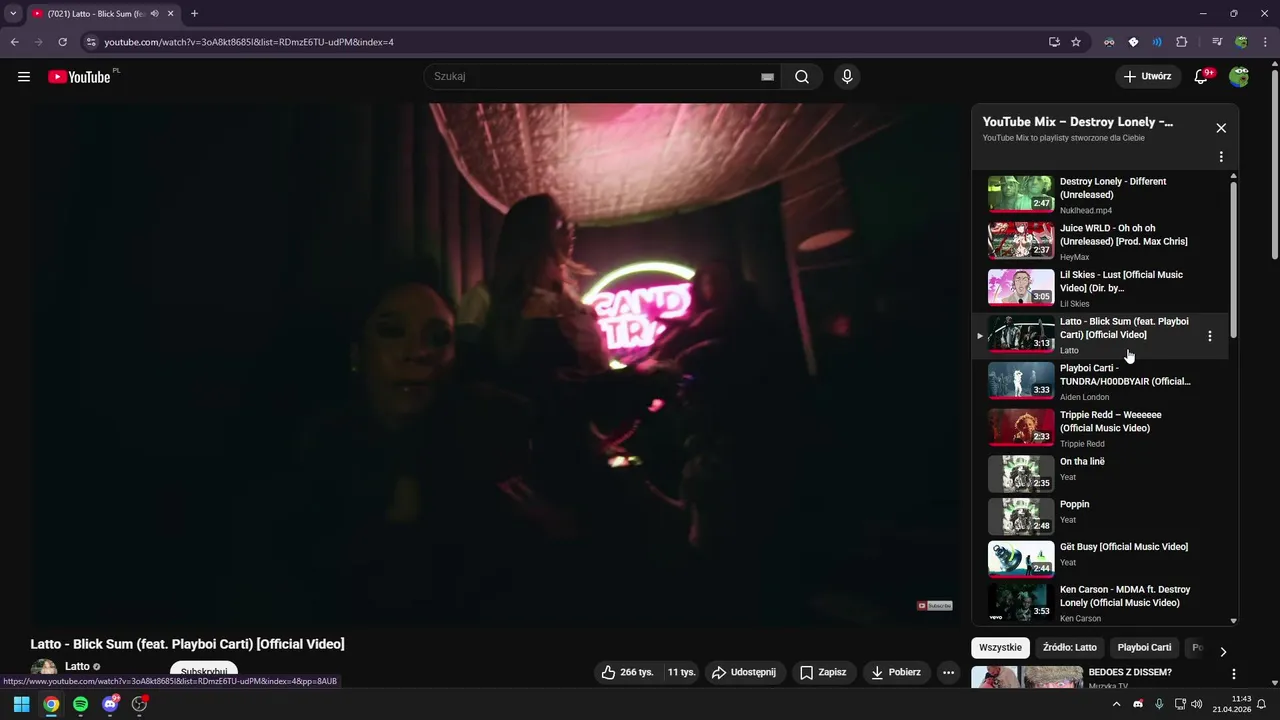This screenshot has width=1280, height=720.
Task: Play Trippie Redd – Weeeeee playlist item
Action: coord(1098,428)
